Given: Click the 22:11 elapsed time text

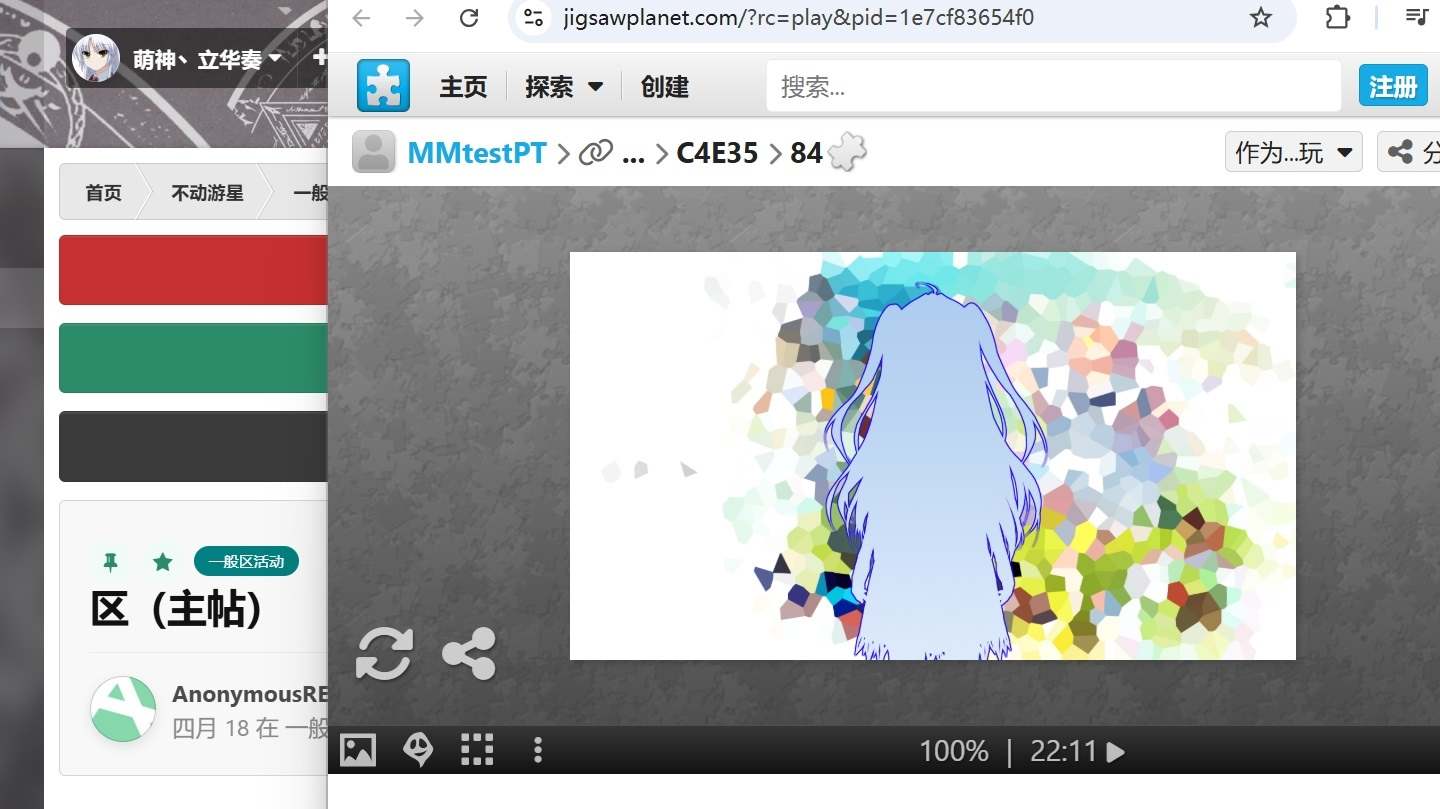Looking at the screenshot, I should coord(1064,751).
